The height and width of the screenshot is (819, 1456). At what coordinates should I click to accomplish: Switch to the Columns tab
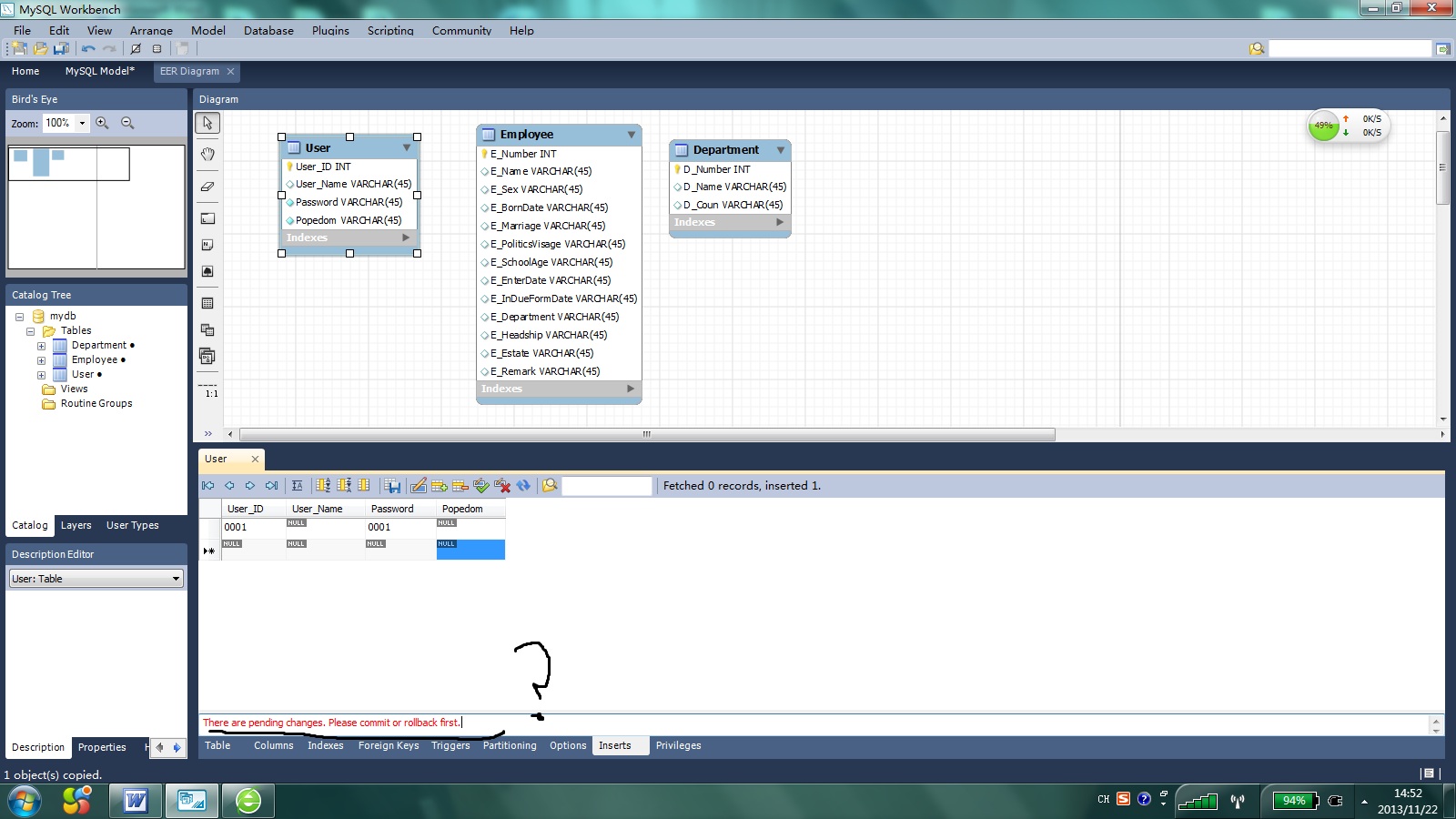point(274,745)
